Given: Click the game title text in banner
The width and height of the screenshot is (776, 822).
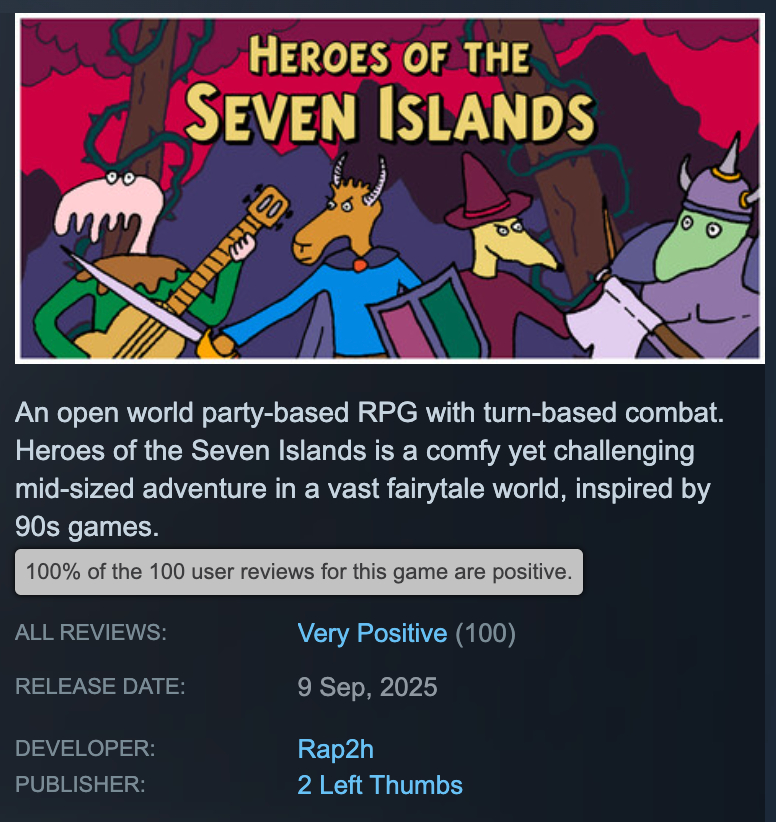Looking at the screenshot, I should (390, 90).
